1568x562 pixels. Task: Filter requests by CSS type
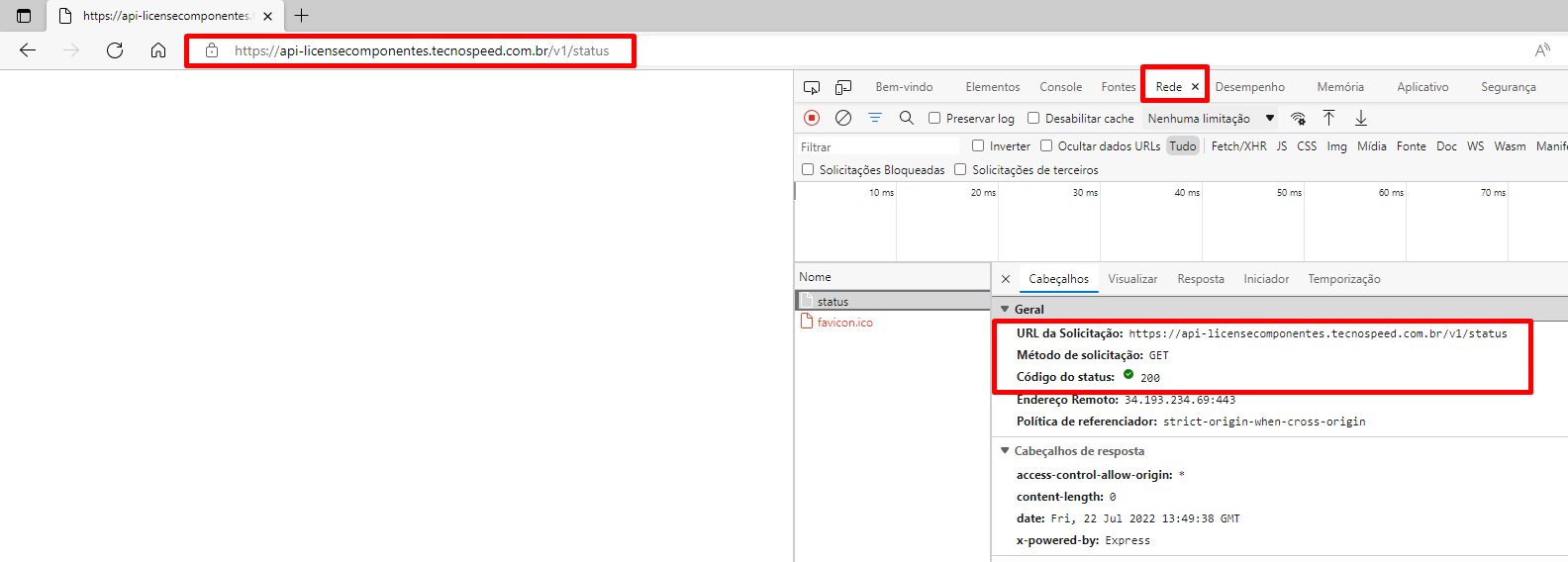(1307, 145)
